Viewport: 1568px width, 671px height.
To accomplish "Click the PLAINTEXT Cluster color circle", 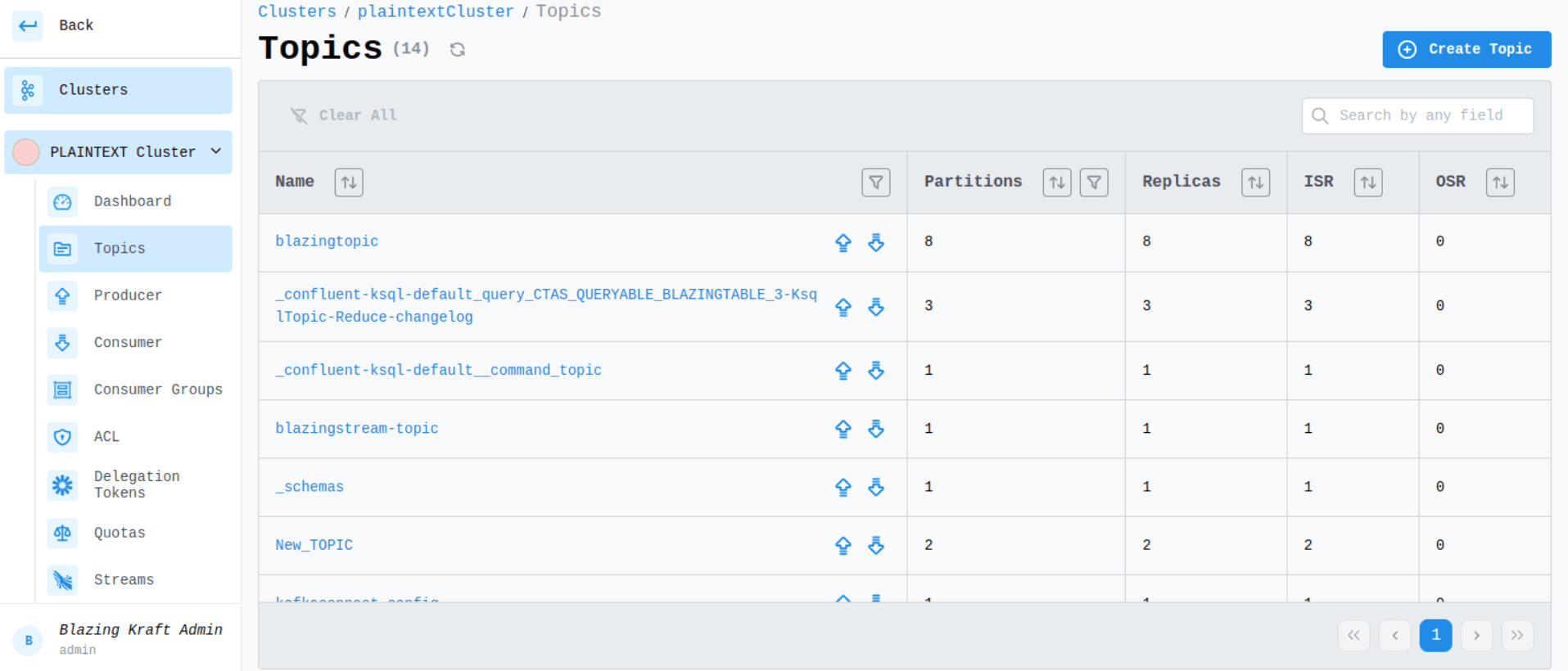I will pyautogui.click(x=26, y=152).
